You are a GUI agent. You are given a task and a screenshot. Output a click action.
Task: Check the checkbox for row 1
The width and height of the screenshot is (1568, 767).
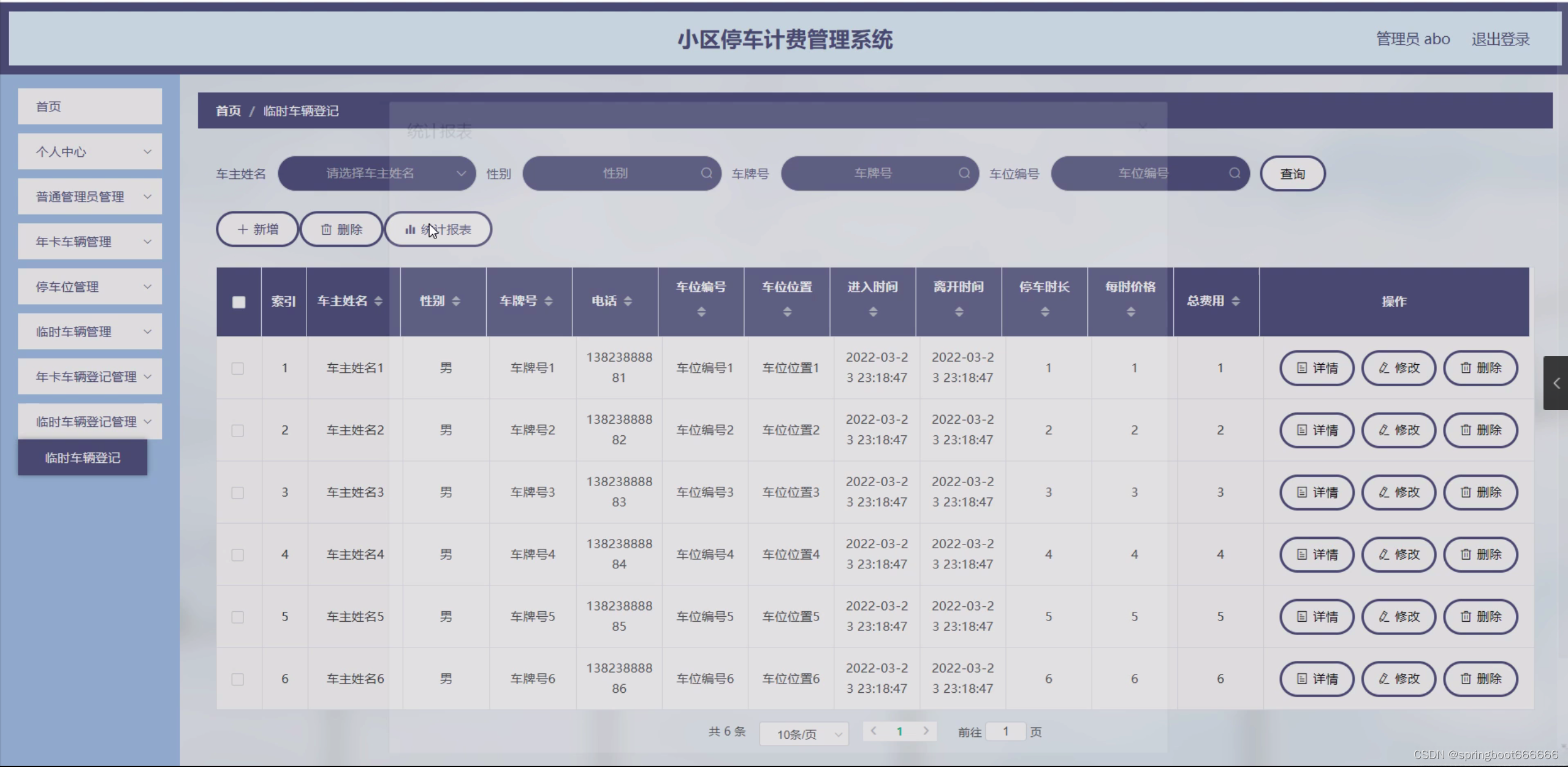click(238, 368)
